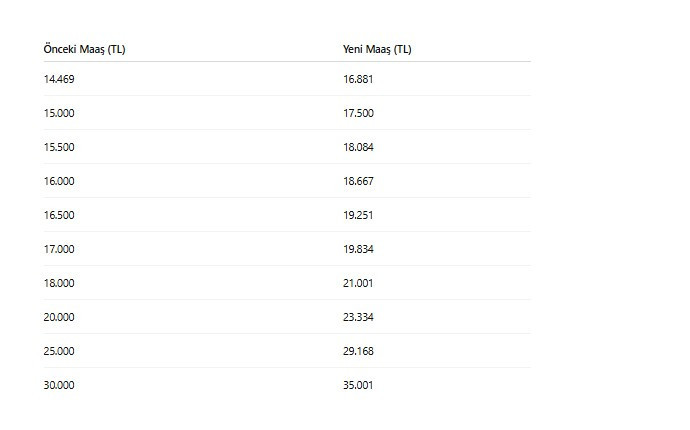
Task: Click the 16.881 new salary cell
Action: pyautogui.click(x=358, y=79)
